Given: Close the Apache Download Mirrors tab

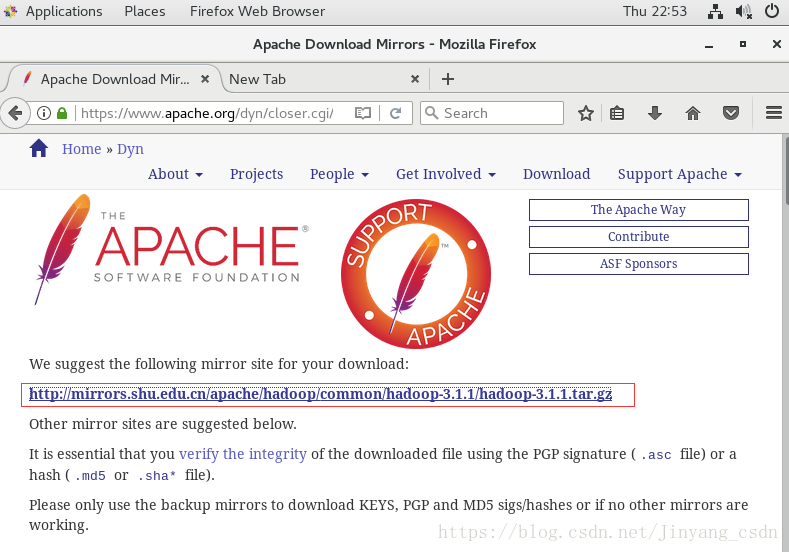Looking at the screenshot, I should click(x=205, y=79).
